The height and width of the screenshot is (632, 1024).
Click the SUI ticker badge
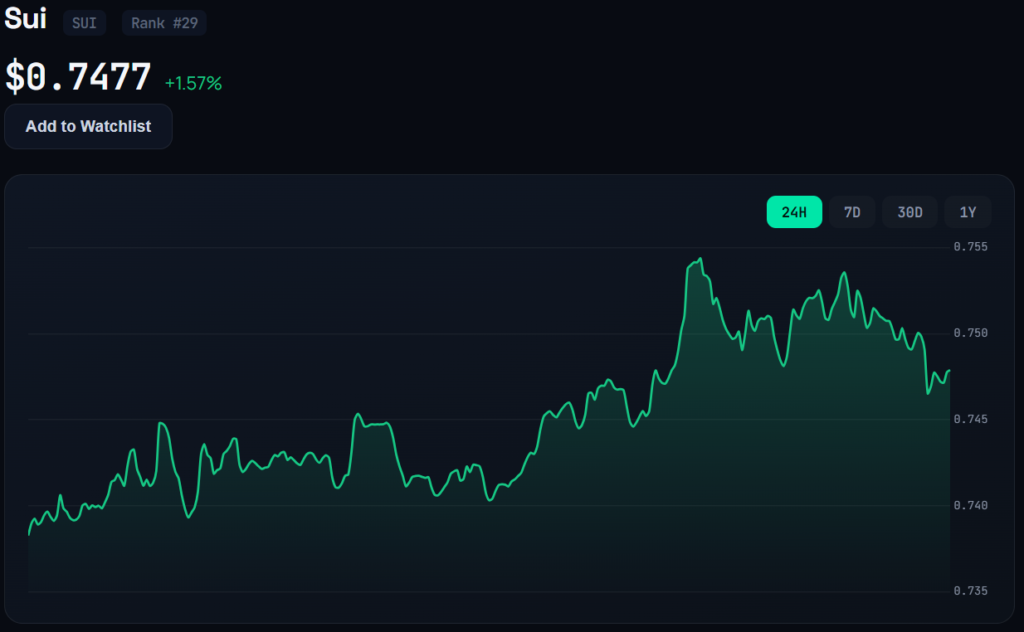84,23
